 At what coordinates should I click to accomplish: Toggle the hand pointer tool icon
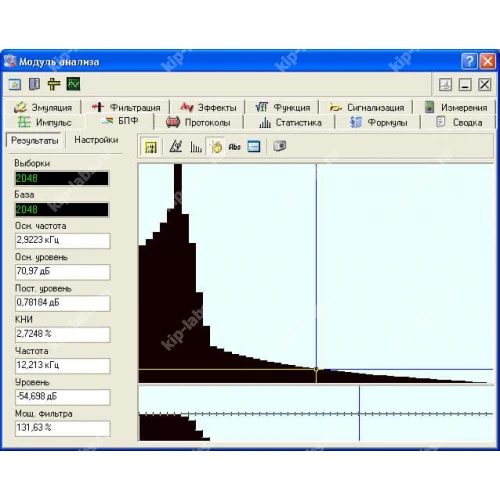pyautogui.click(x=216, y=147)
